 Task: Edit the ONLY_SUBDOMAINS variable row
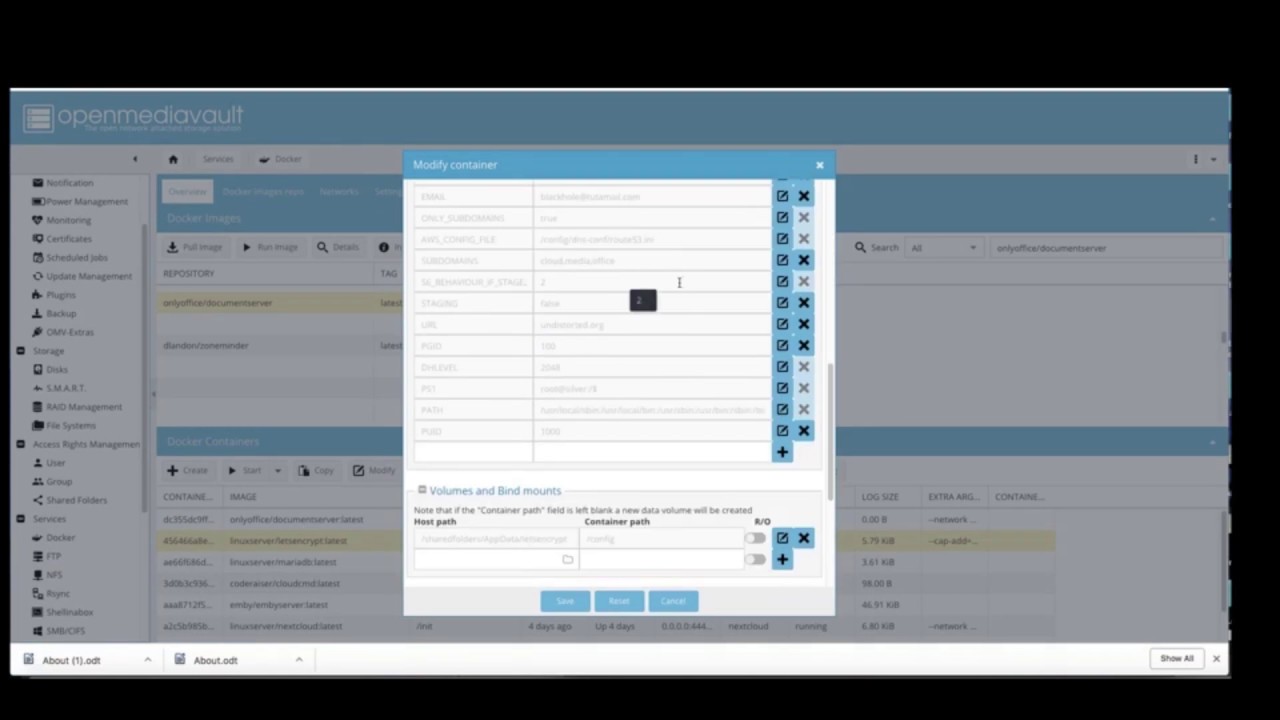[x=782, y=217]
